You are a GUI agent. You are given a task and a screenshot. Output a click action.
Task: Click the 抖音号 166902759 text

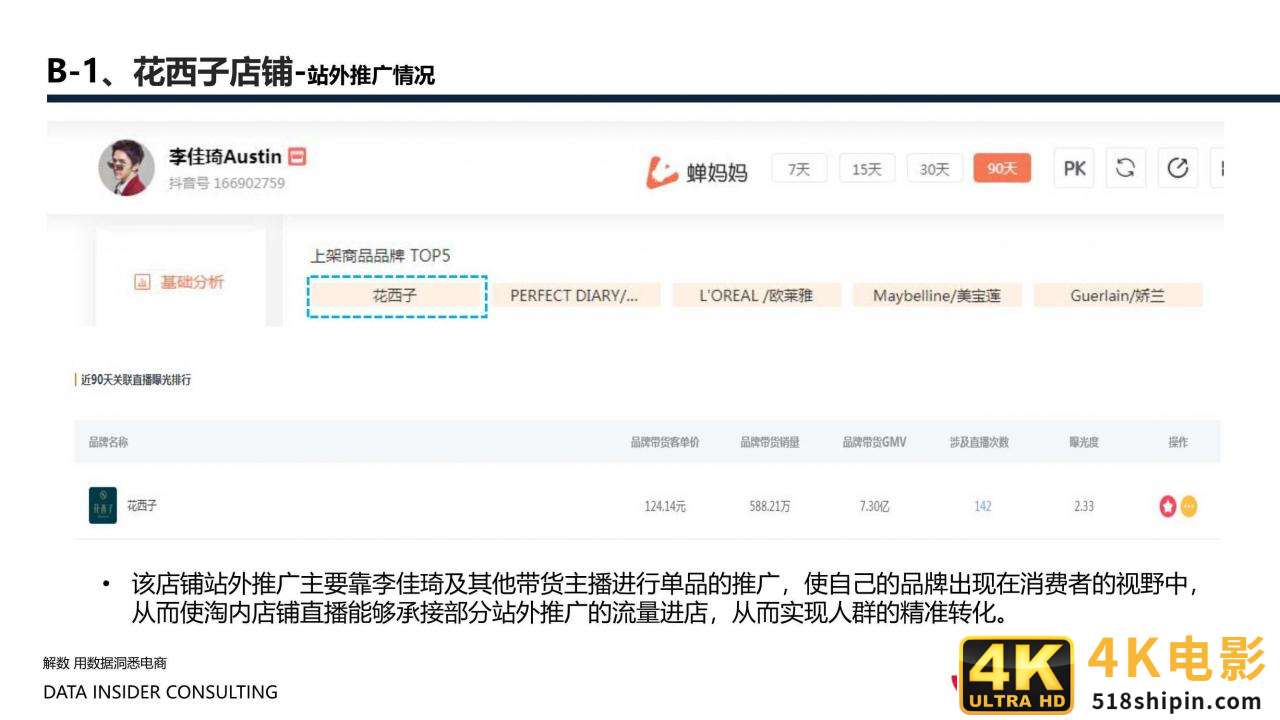point(226,183)
